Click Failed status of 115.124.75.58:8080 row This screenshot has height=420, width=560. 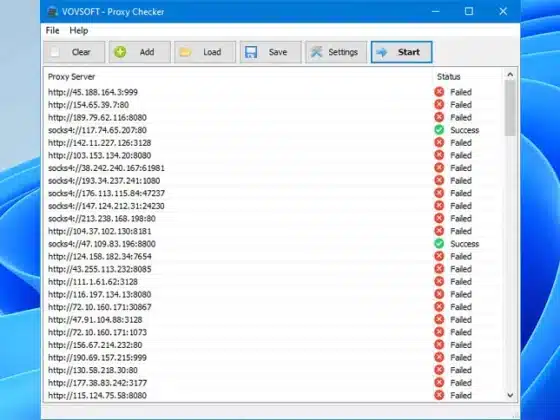(x=461, y=395)
